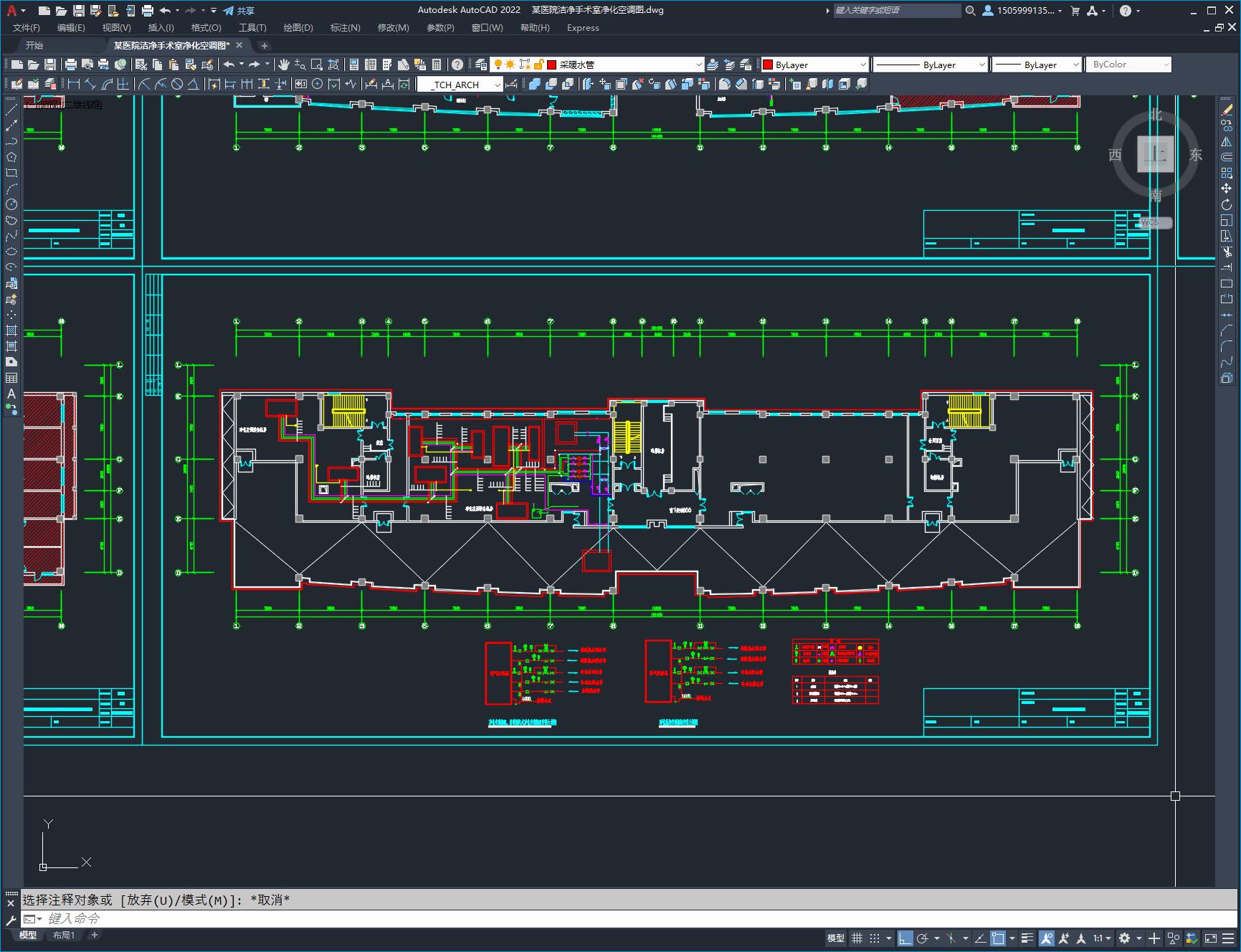Open the workspace switching gear icon
Screen dimensions: 1241x952
pos(1125,938)
